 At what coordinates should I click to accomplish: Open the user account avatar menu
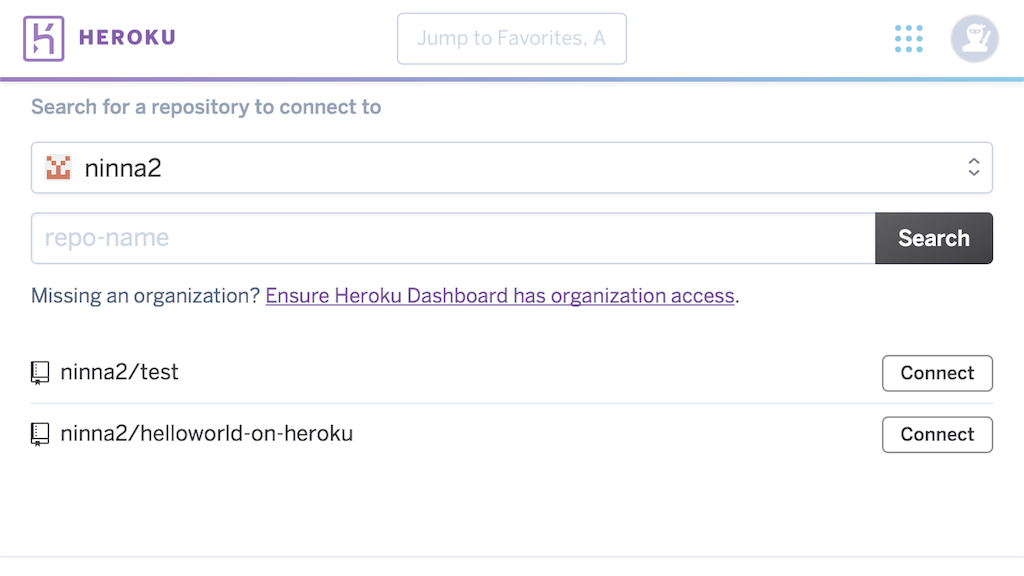tap(974, 39)
